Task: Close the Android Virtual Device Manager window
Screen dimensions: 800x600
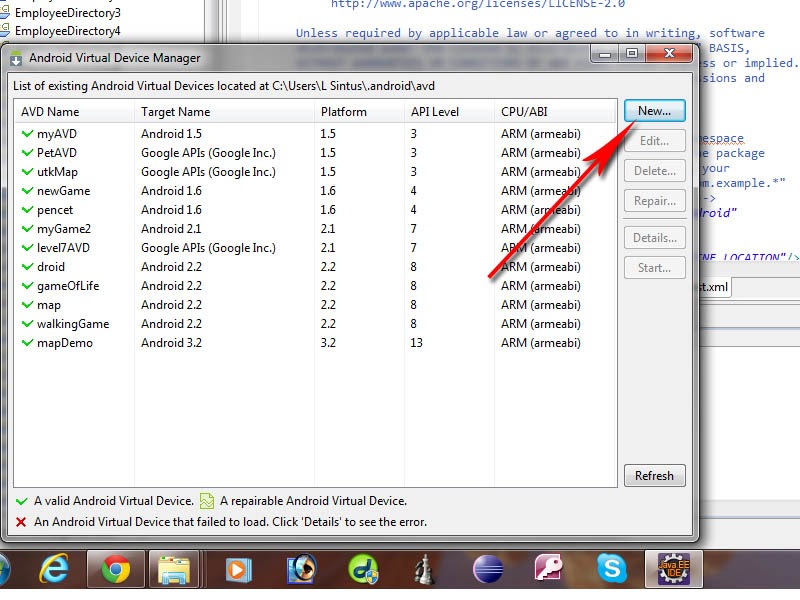Action: pyautogui.click(x=669, y=54)
